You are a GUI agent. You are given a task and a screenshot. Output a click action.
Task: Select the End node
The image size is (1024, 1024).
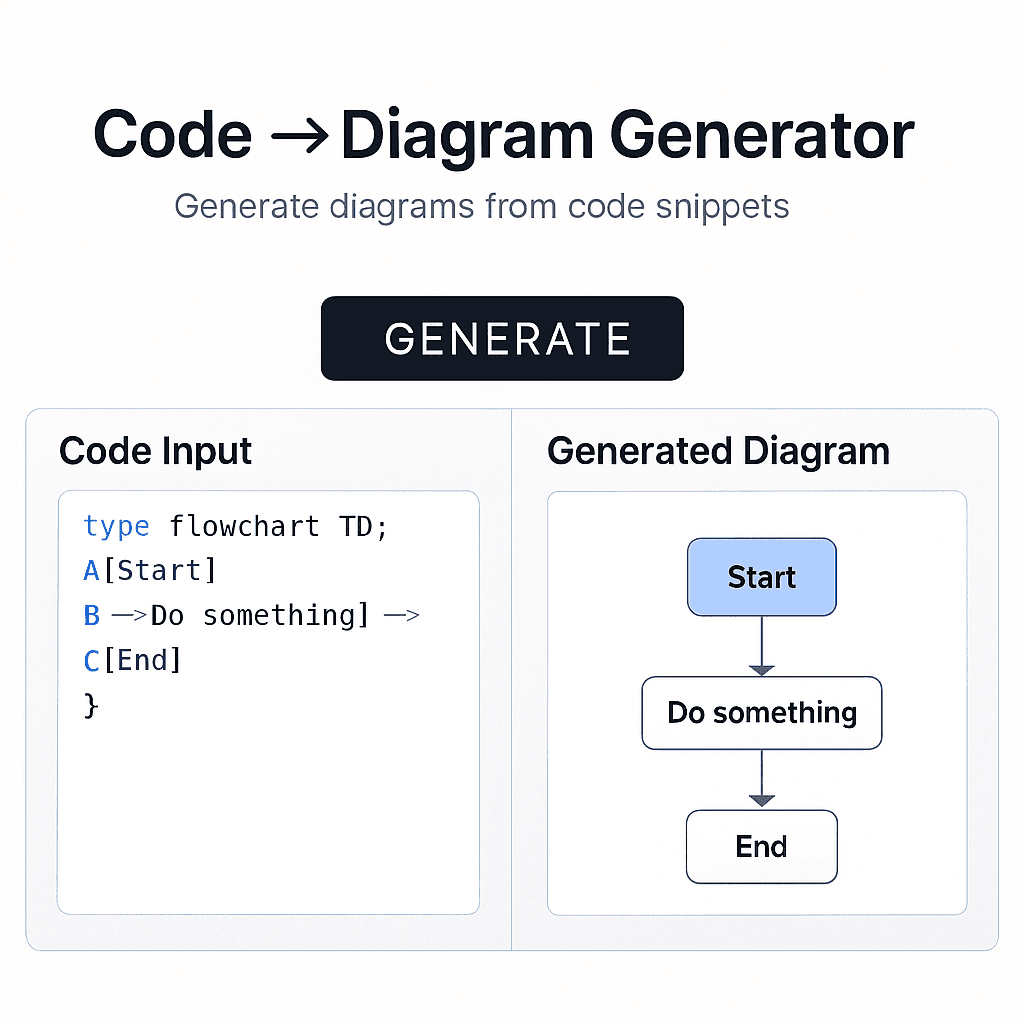(761, 846)
